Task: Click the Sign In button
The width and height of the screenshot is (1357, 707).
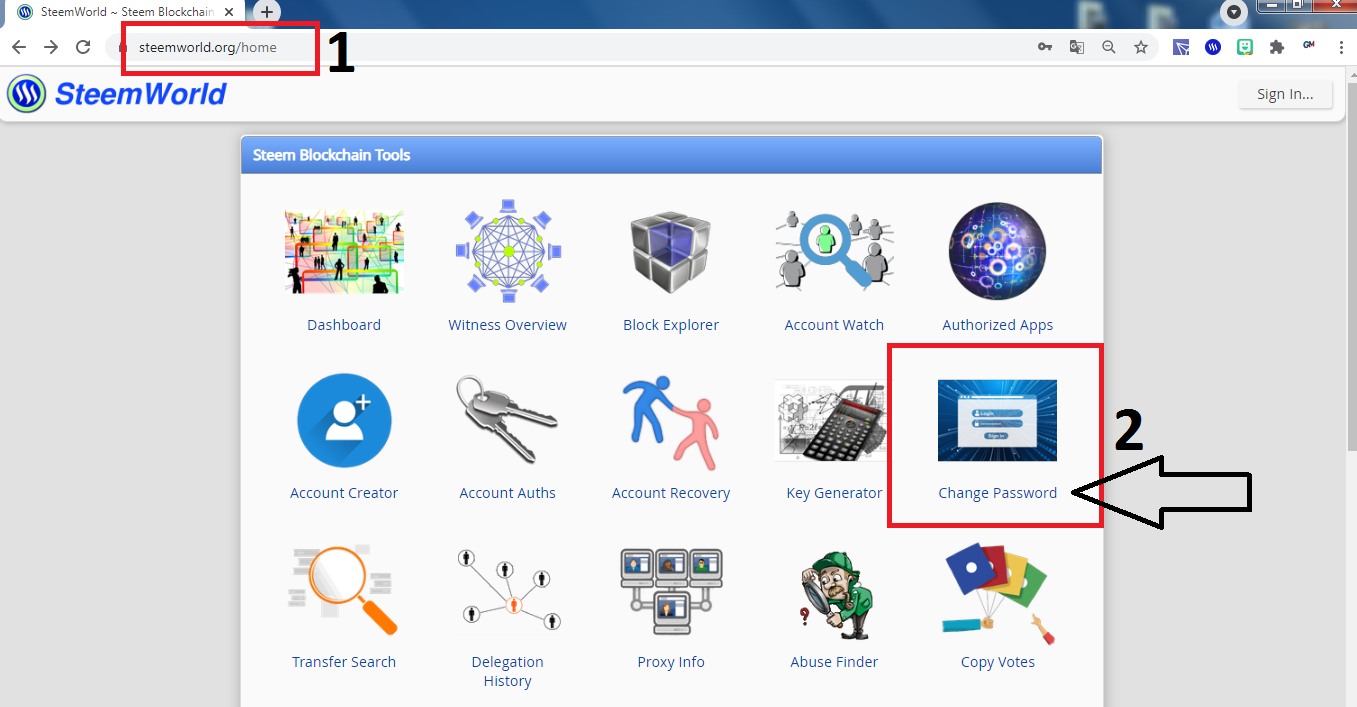Action: (x=1285, y=94)
